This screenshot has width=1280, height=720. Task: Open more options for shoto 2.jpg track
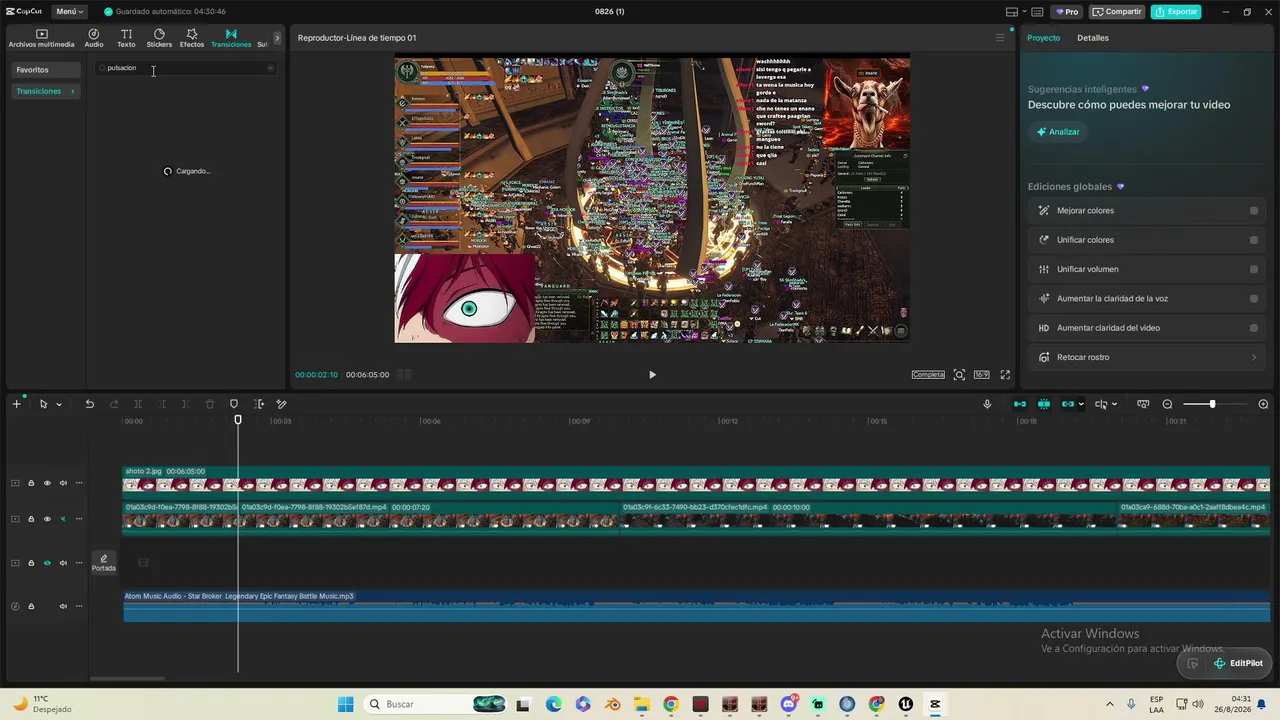[79, 483]
